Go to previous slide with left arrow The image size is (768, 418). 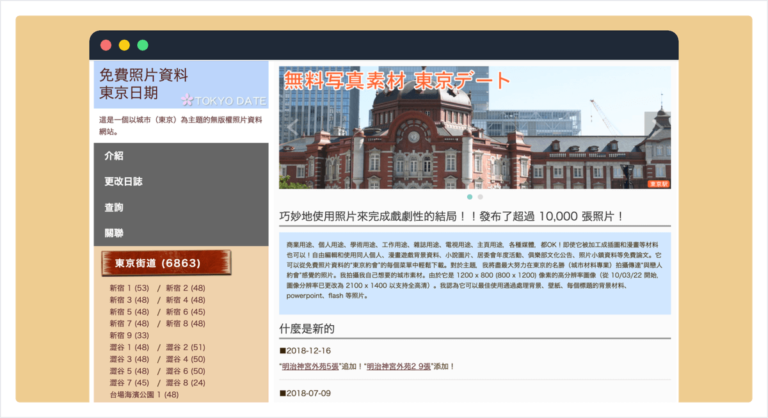[x=292, y=127]
